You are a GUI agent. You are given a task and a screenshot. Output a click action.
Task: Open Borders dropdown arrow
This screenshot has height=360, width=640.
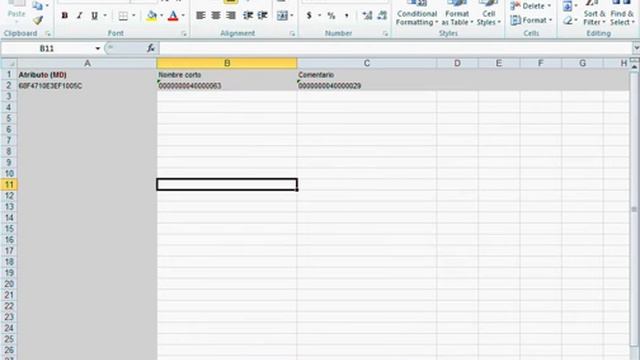[x=133, y=16]
